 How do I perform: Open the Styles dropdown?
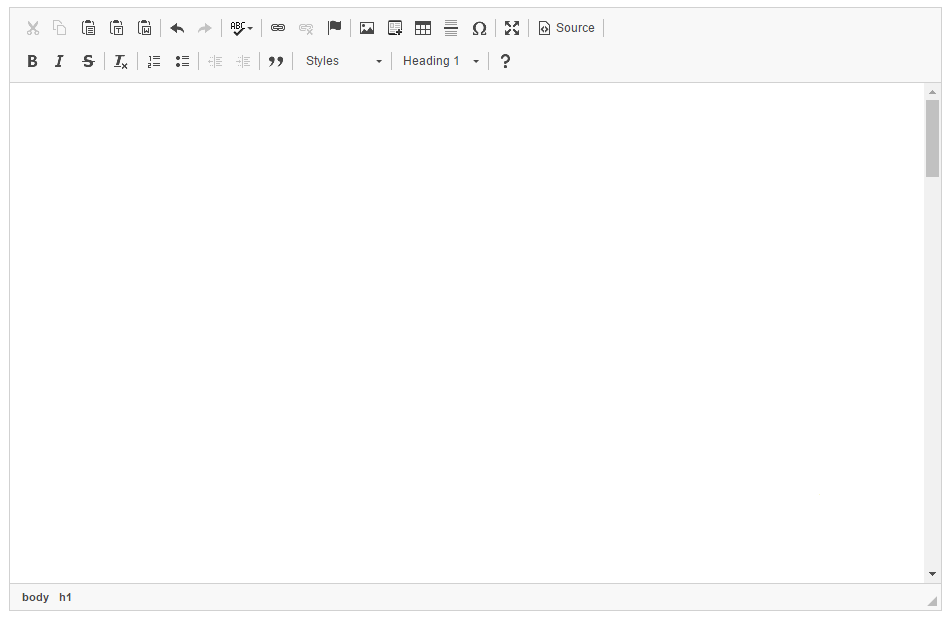[x=343, y=61]
